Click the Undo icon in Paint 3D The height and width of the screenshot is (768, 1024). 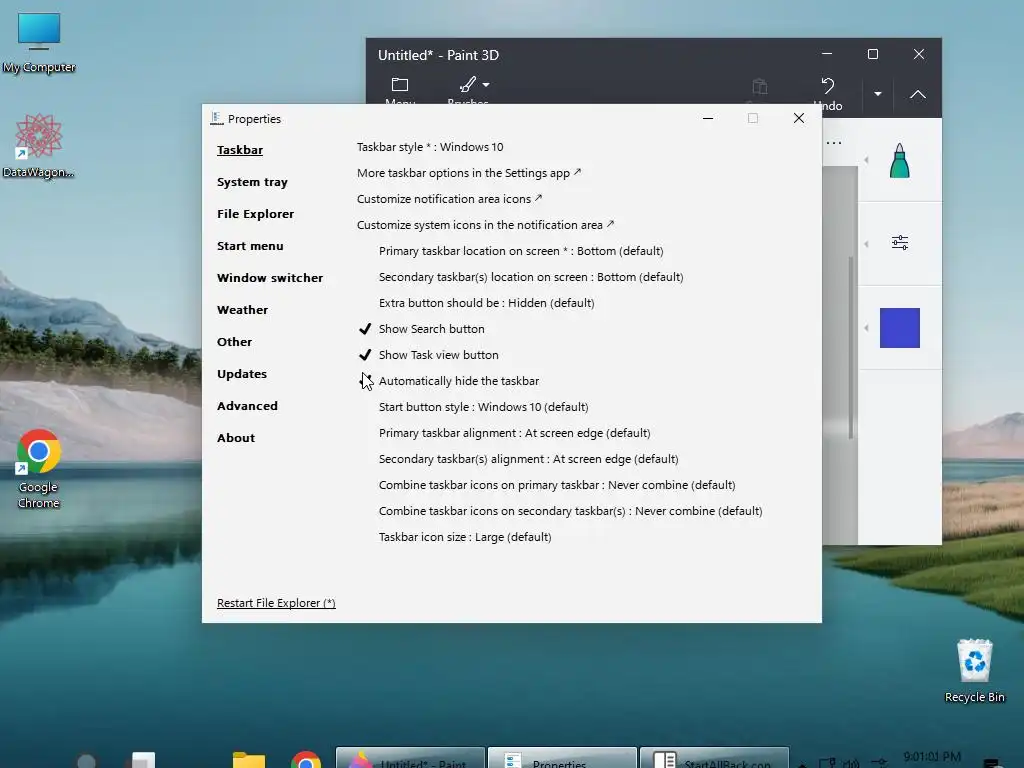tap(827, 86)
